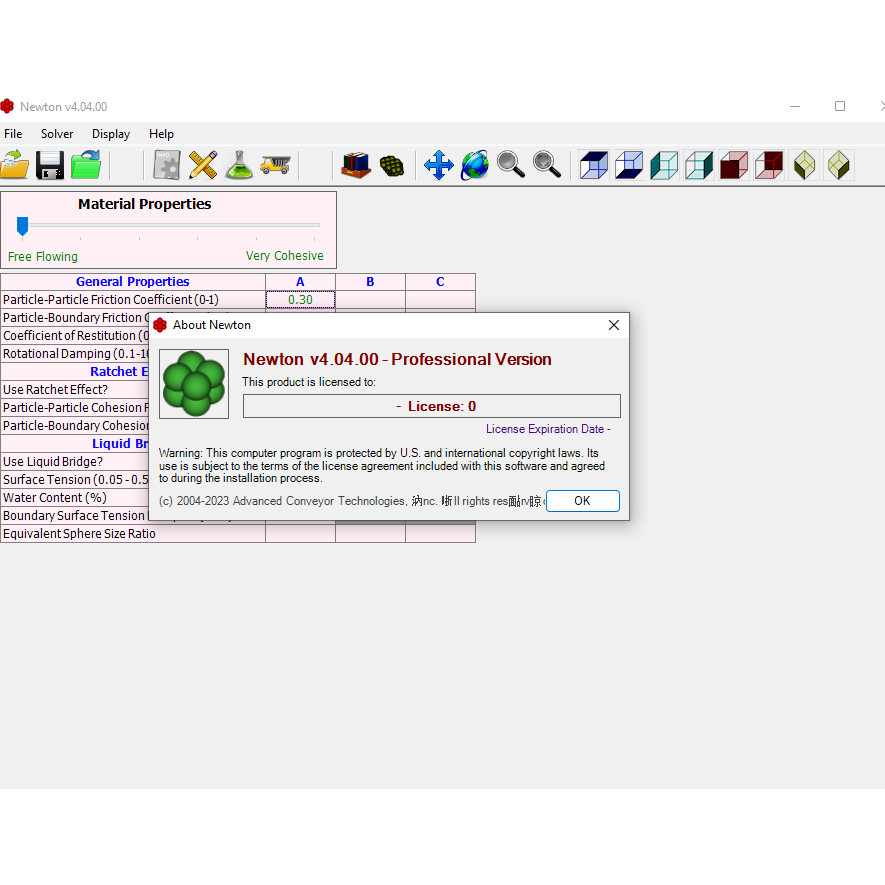Open the Help menu

[161, 134]
